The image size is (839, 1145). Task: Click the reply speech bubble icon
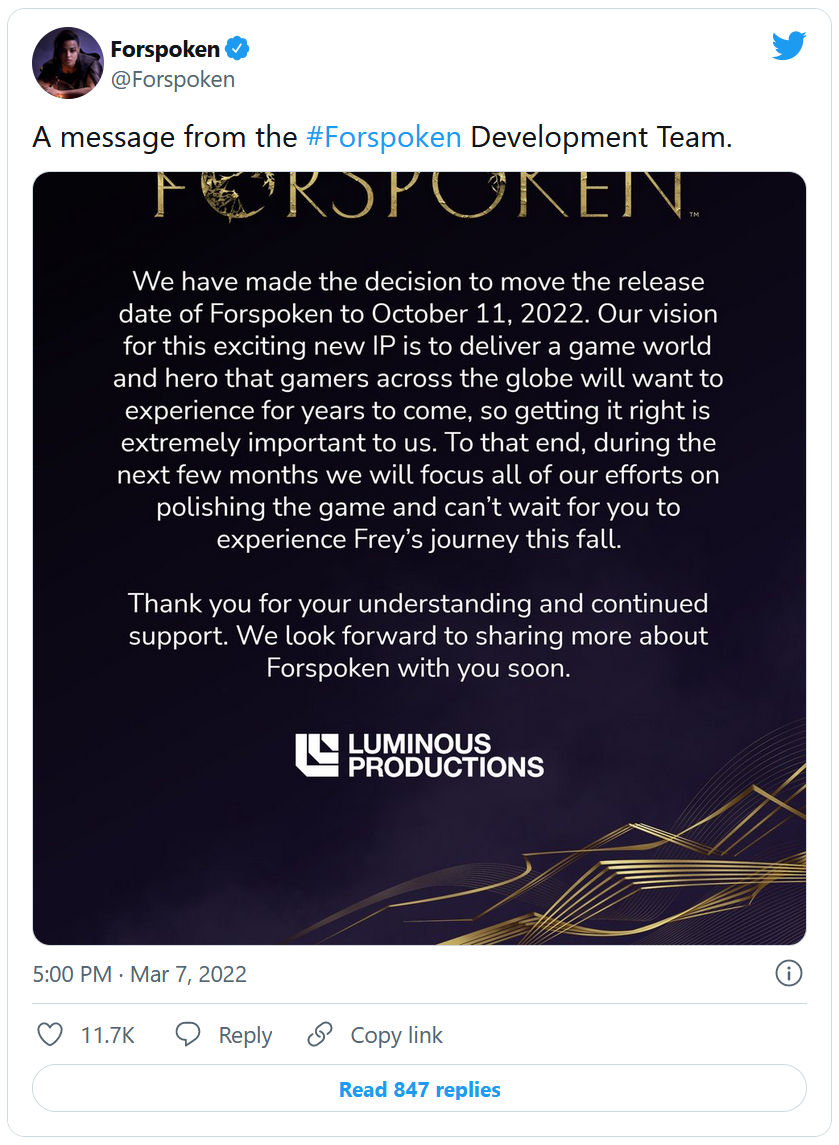point(188,1035)
